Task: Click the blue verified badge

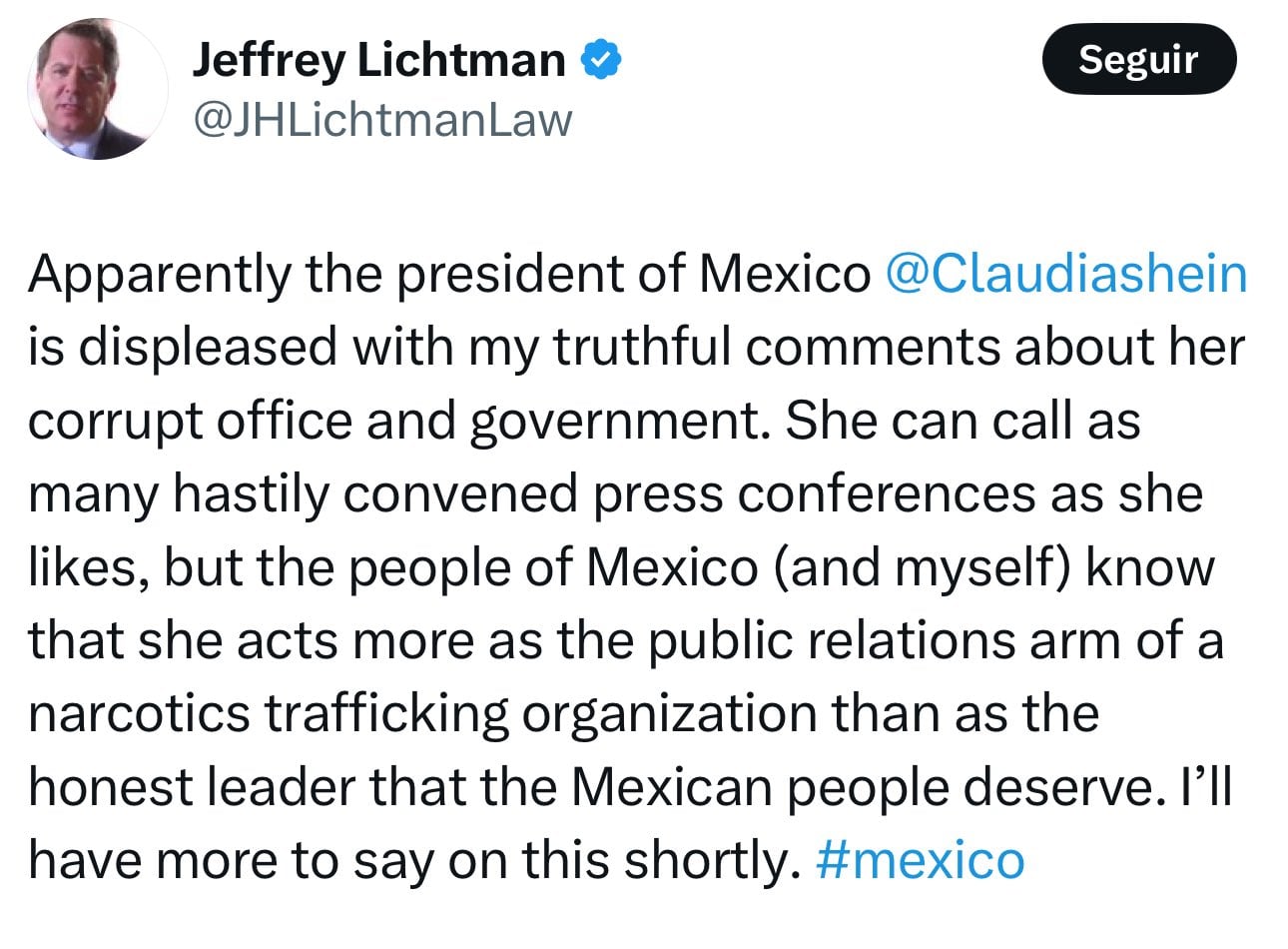Action: point(602,60)
